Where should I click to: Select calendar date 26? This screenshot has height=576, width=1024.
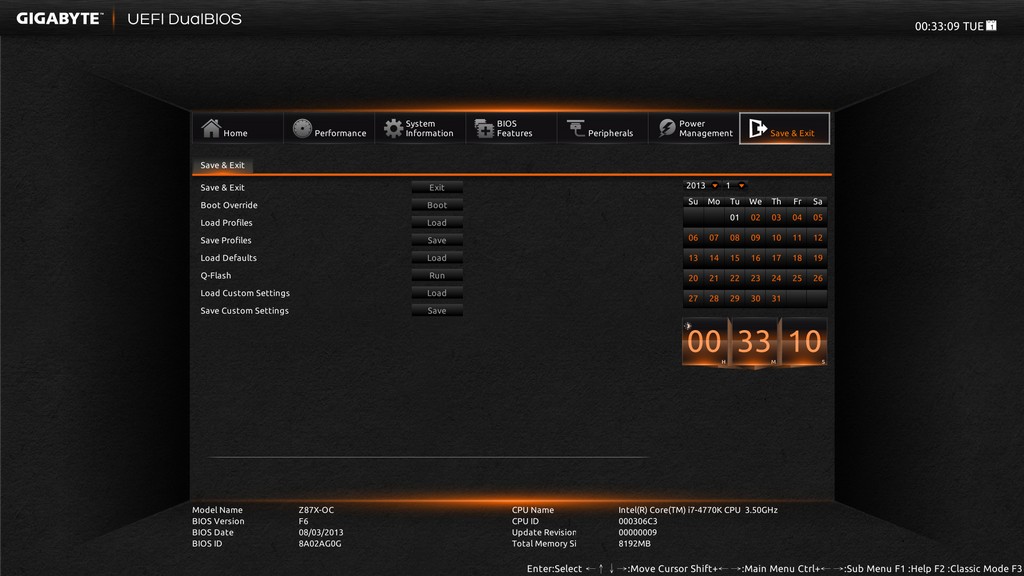click(818, 278)
